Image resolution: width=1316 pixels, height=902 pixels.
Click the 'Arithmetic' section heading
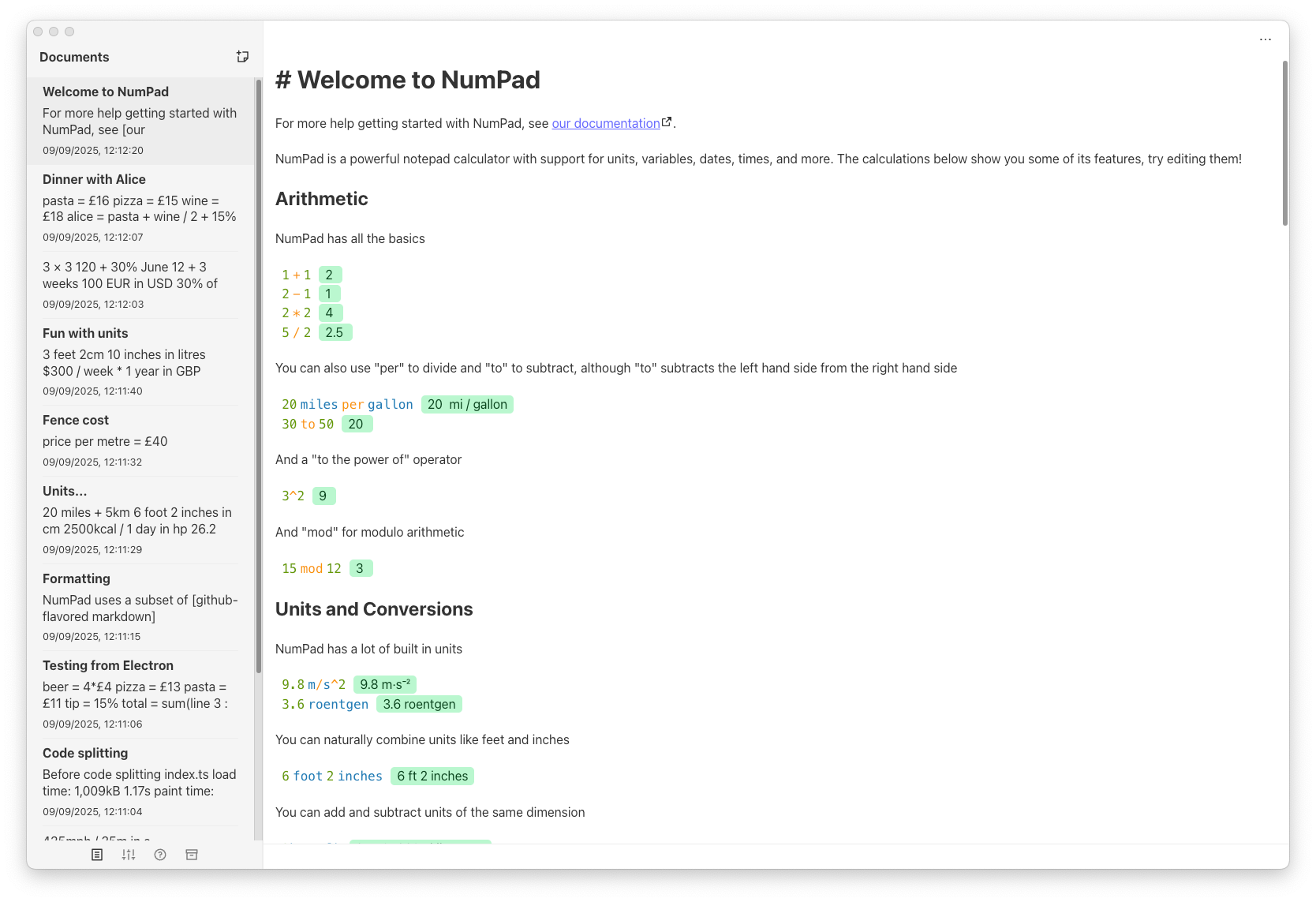[322, 199]
